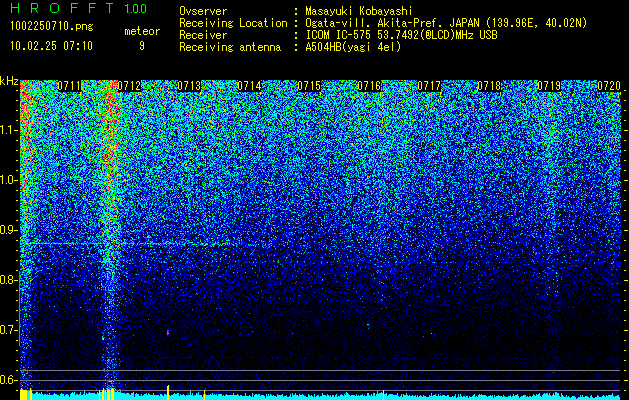
Task: Click the meteor count label
Action: (x=142, y=31)
